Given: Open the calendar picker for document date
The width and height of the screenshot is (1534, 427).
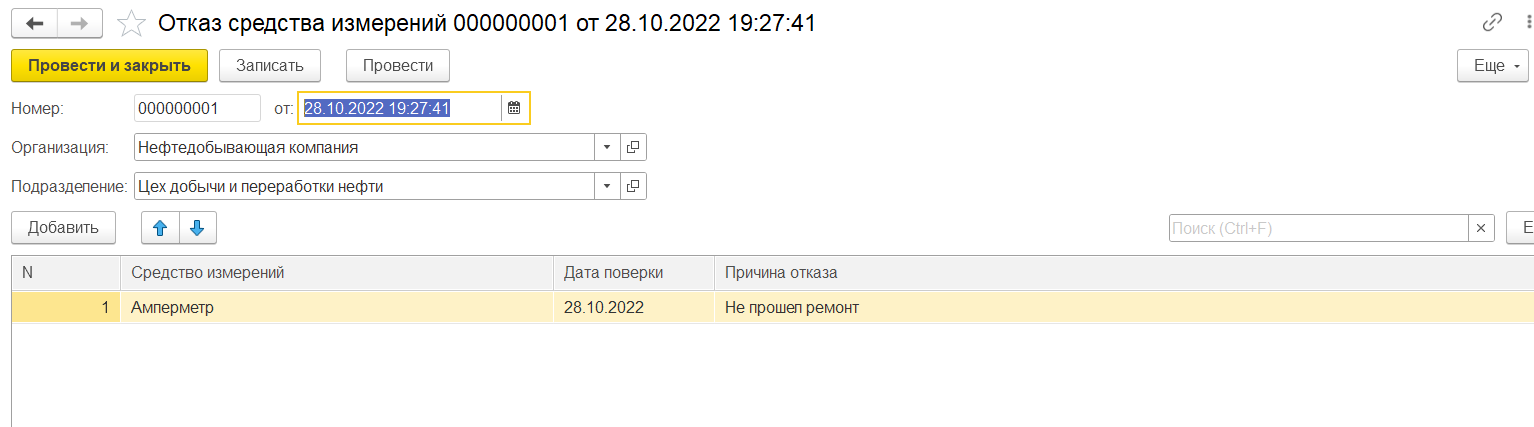Looking at the screenshot, I should pyautogui.click(x=514, y=108).
